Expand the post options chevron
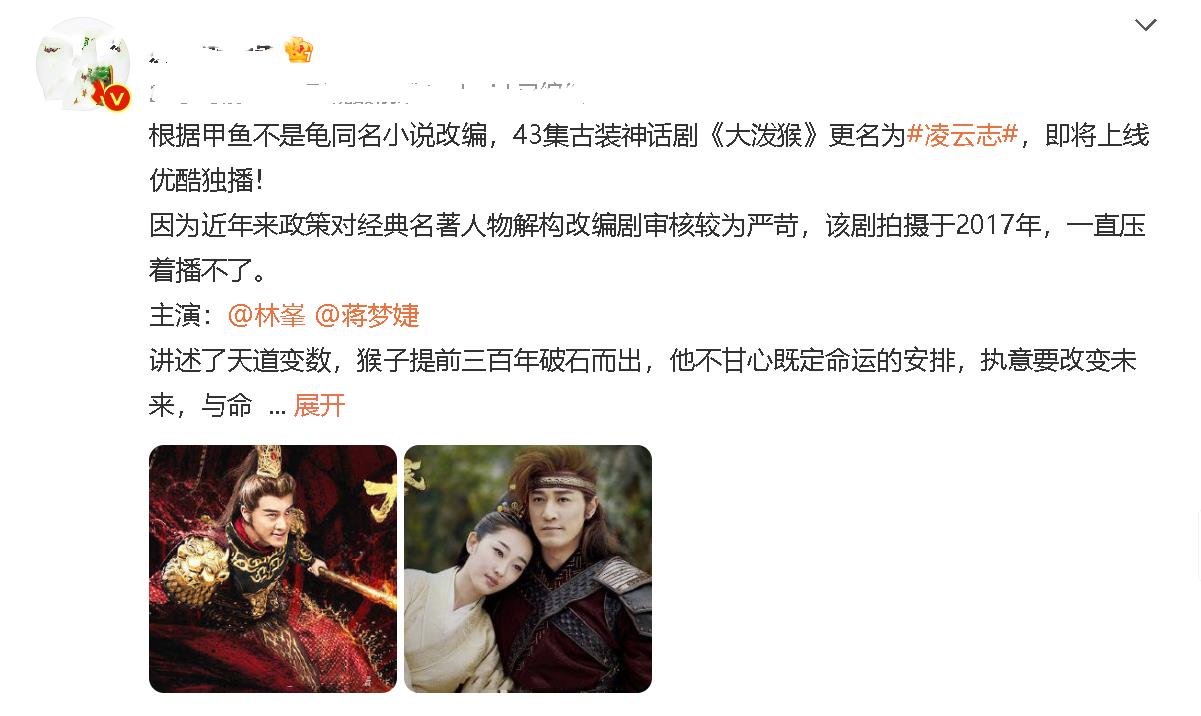The image size is (1201, 716). click(x=1146, y=25)
